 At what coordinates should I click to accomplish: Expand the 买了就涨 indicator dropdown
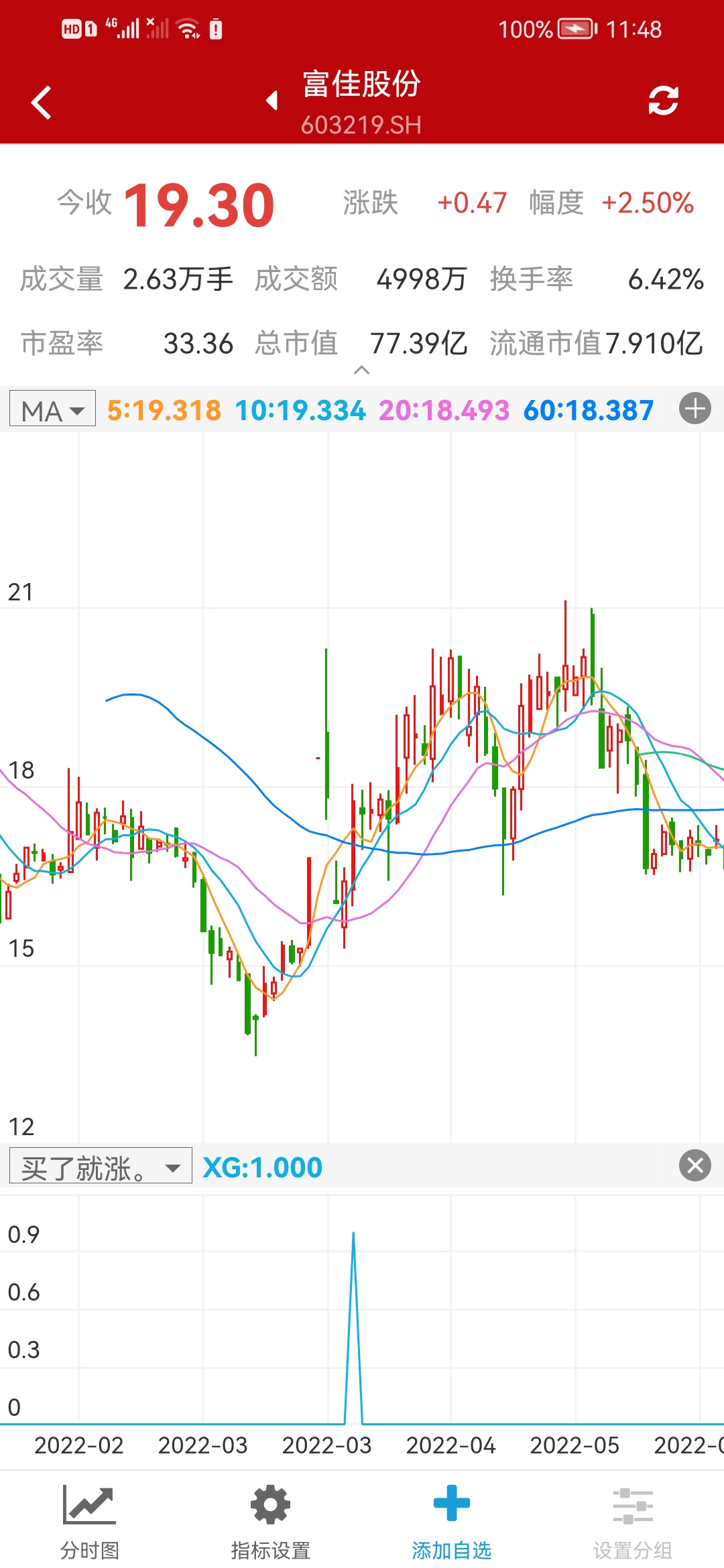click(x=101, y=1167)
